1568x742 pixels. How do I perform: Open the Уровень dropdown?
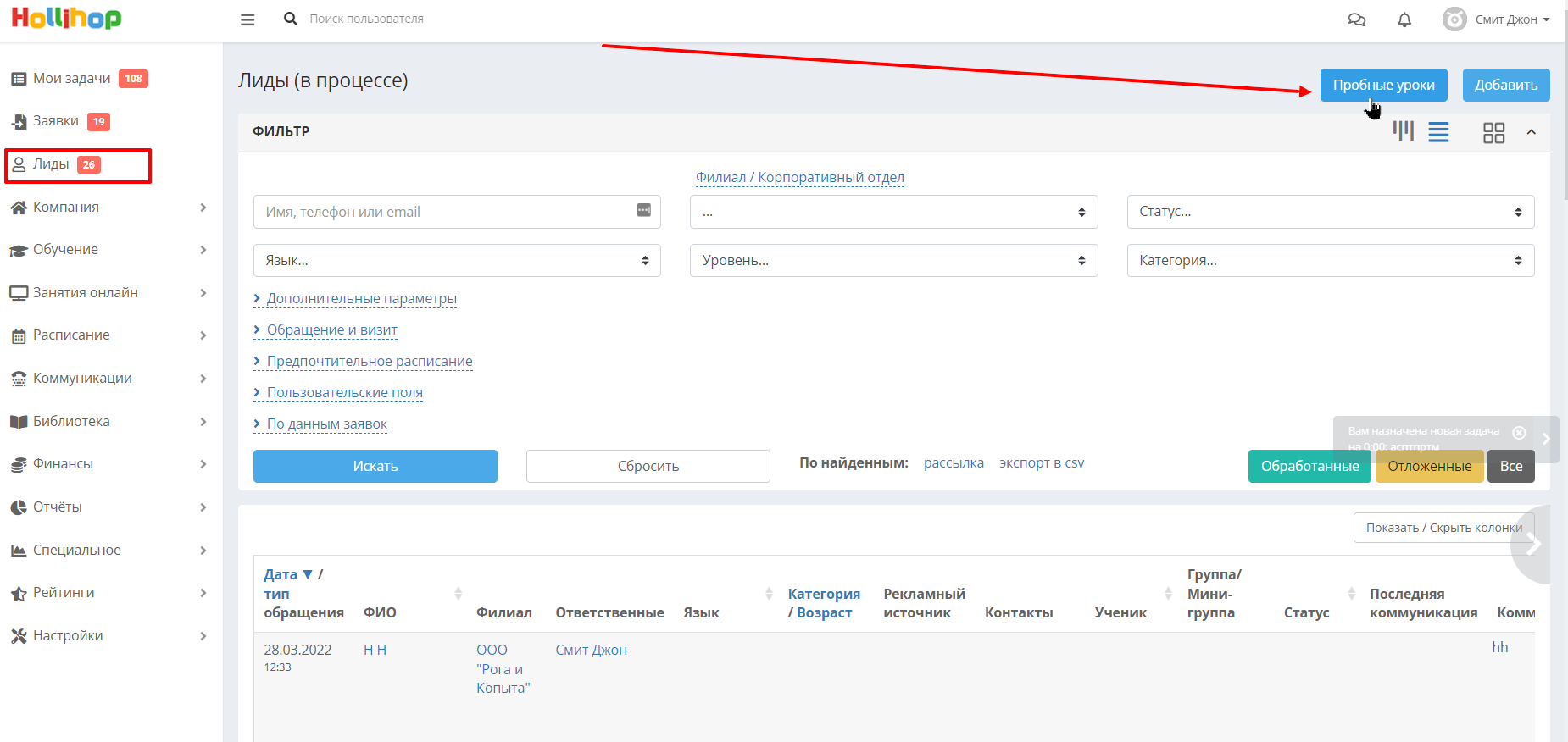click(894, 260)
